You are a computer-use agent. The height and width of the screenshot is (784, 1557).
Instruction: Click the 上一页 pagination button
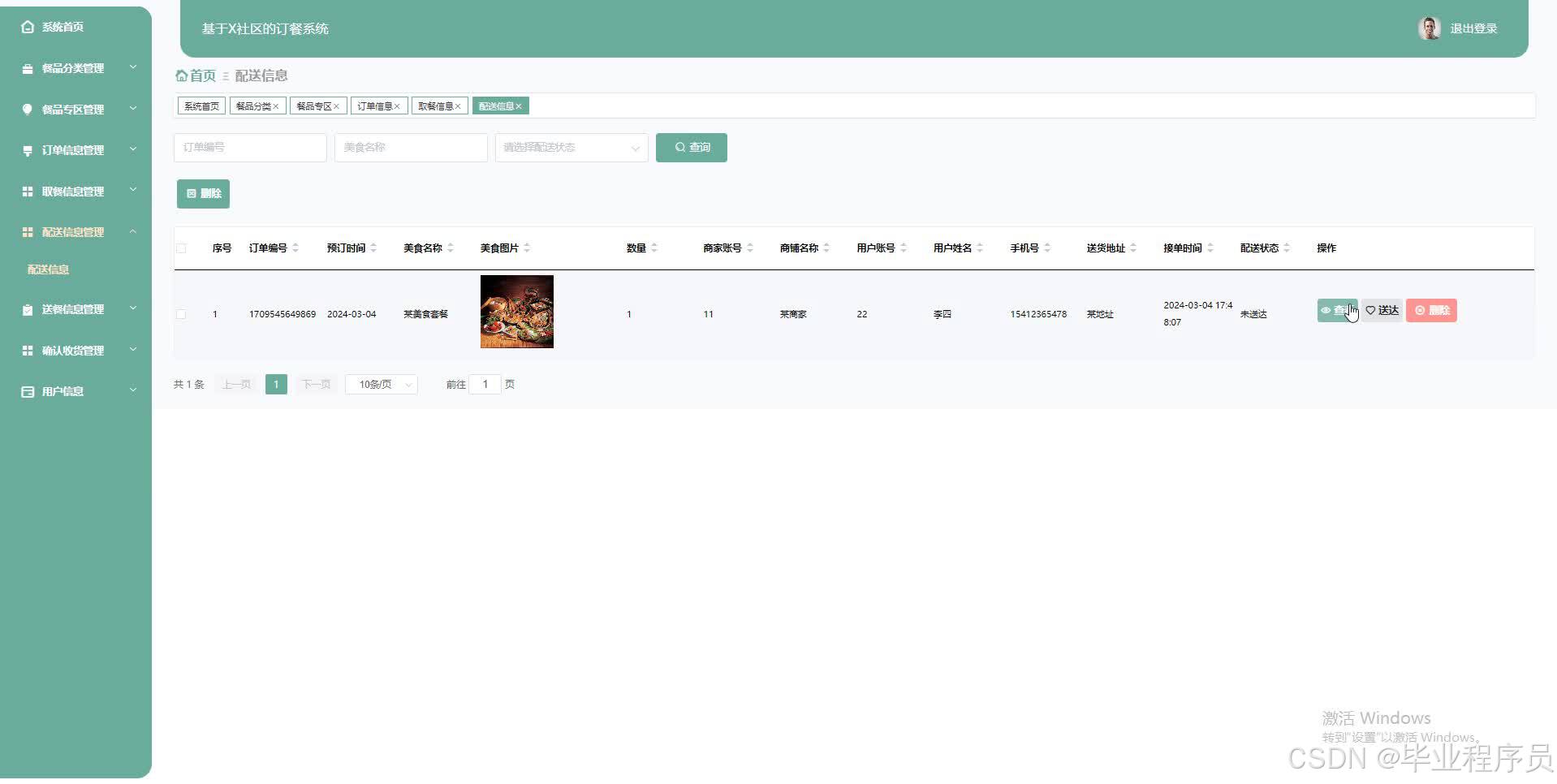[237, 385]
